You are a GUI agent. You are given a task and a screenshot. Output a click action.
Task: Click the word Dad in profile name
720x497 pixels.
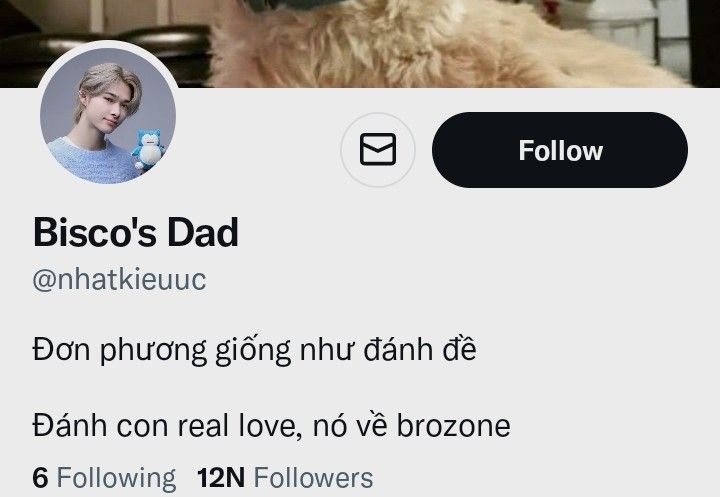click(x=202, y=233)
